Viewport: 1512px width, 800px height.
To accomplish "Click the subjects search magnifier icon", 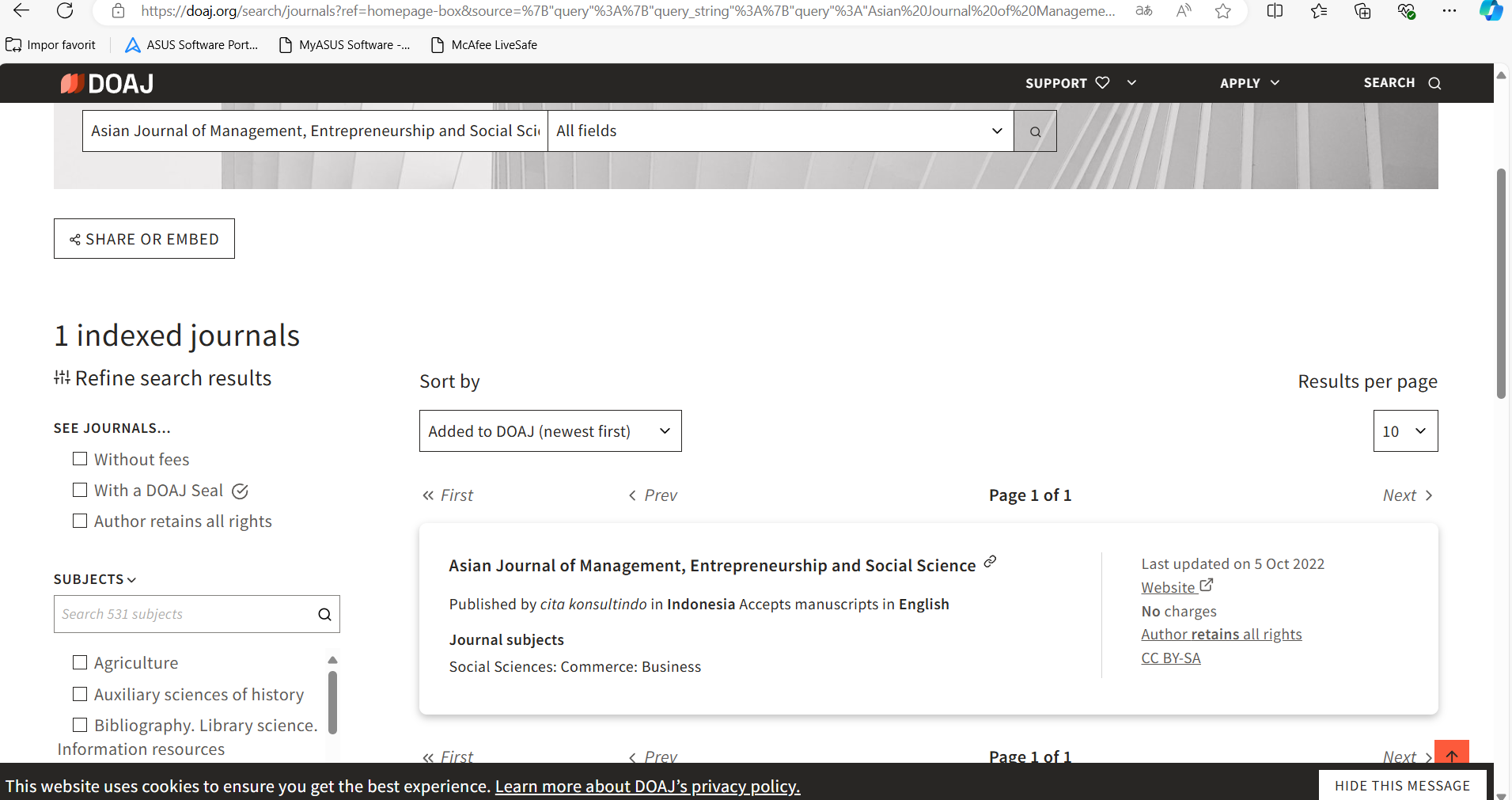I will (324, 615).
